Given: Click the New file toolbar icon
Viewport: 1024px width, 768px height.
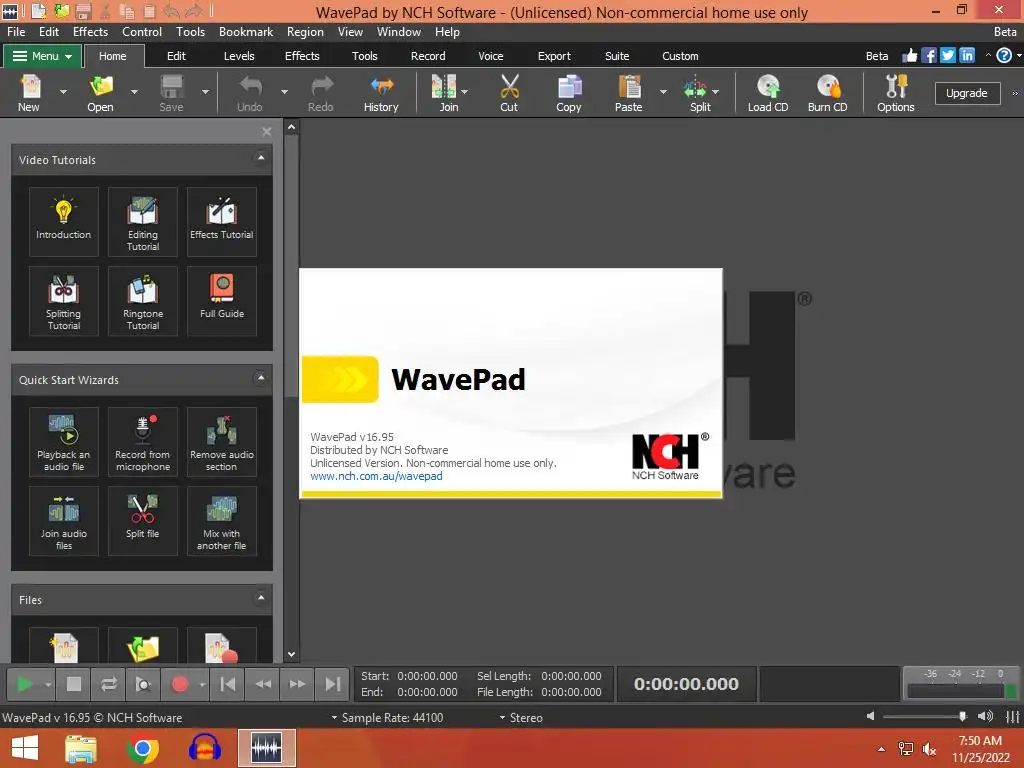Looking at the screenshot, I should pyautogui.click(x=29, y=93).
